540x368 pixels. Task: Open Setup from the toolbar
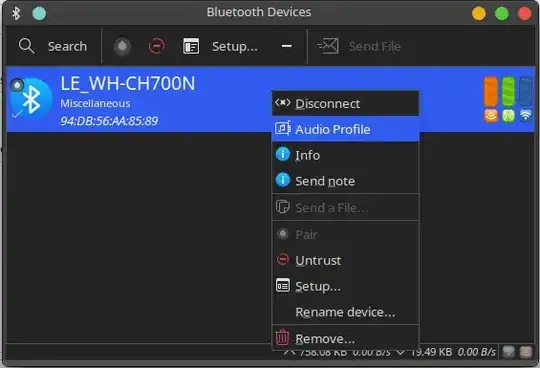click(220, 46)
